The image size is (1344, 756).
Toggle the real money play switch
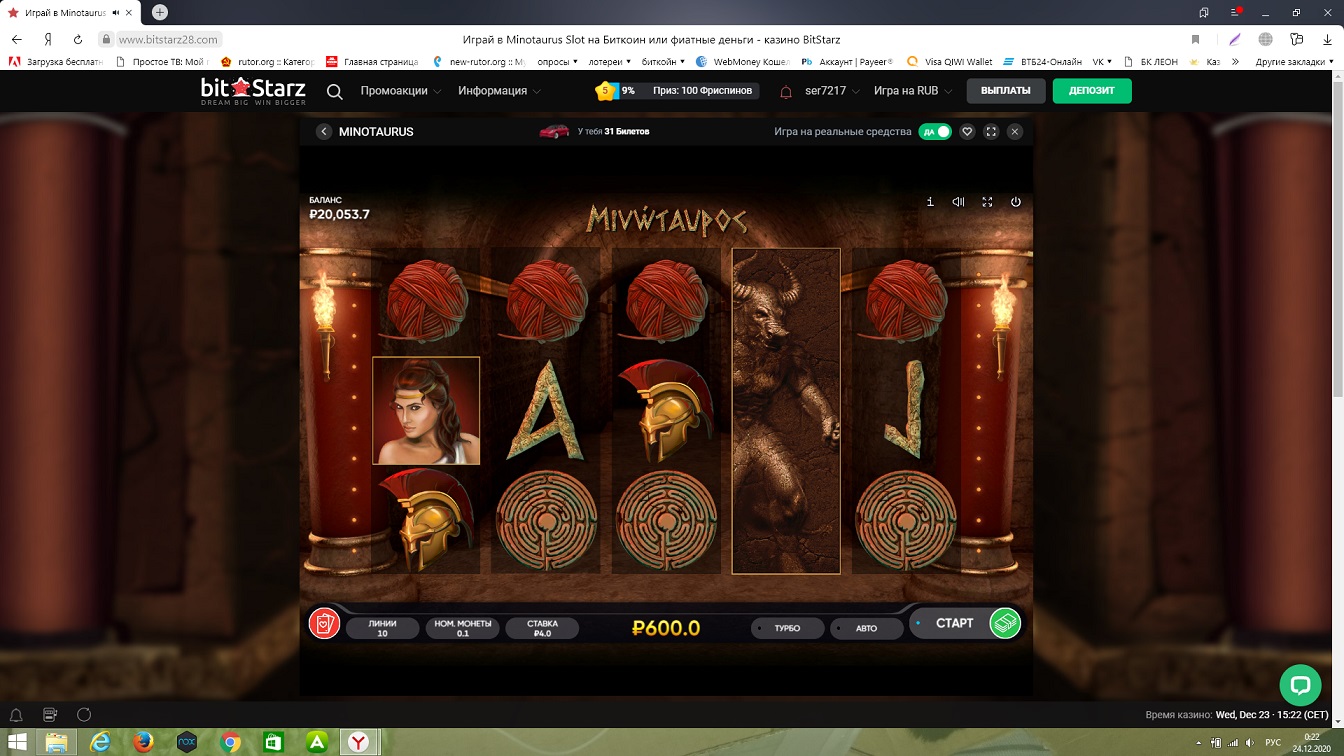935,132
